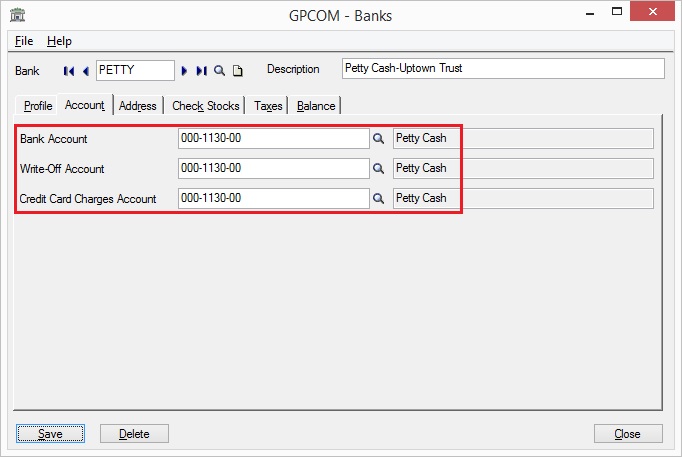This screenshot has height=457, width=682.
Task: Go to the next bank record
Action: pos(185,71)
